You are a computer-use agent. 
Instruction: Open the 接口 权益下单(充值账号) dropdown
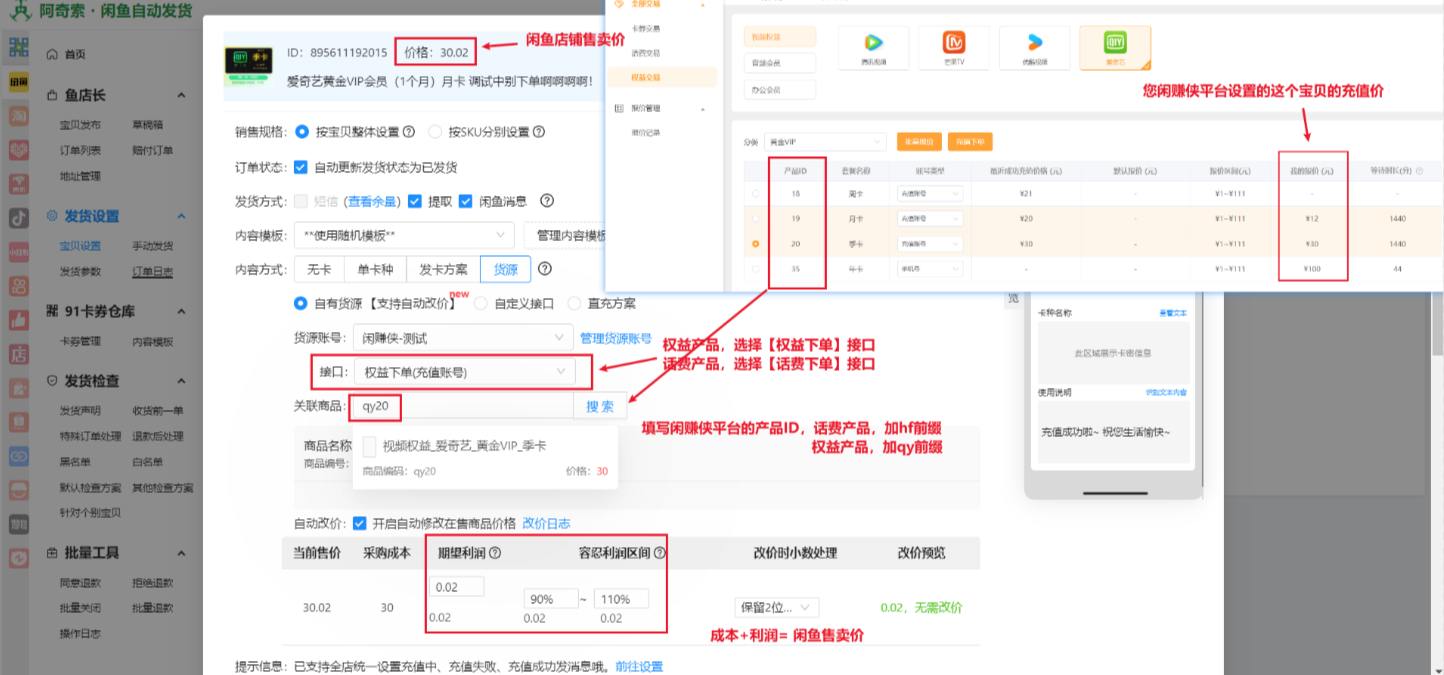[x=465, y=372]
